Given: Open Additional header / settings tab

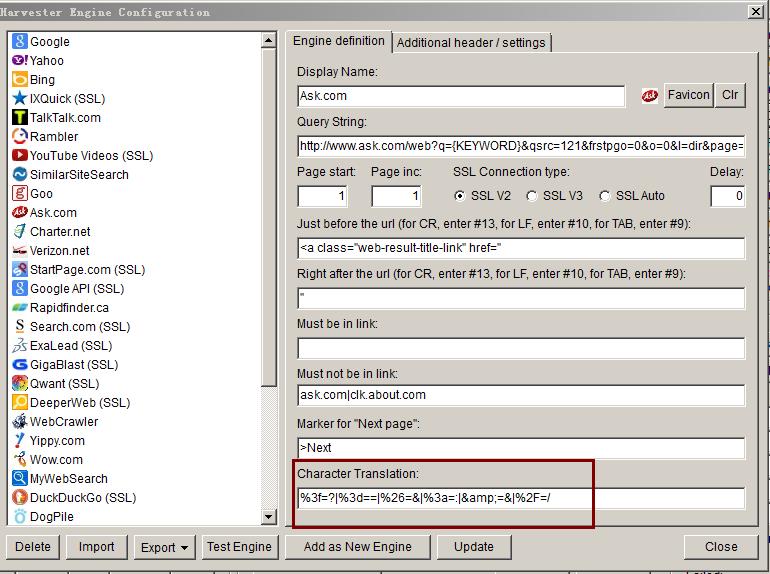Looking at the screenshot, I should coord(471,43).
